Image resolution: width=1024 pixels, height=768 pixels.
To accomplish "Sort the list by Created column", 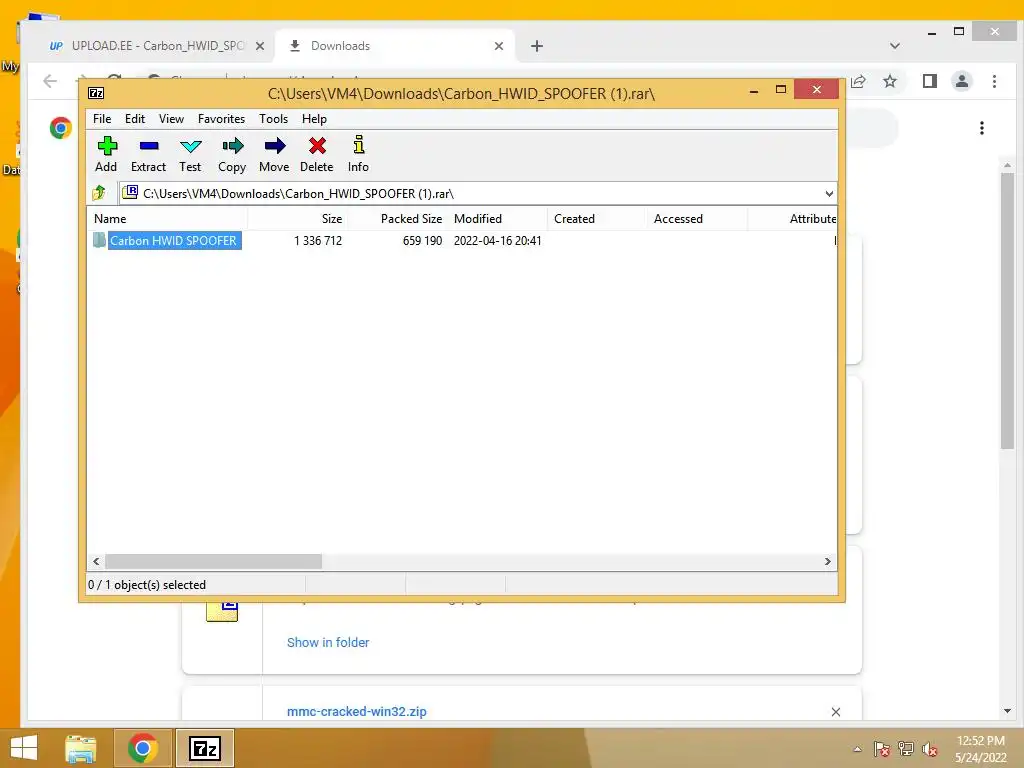I will tap(598, 219).
